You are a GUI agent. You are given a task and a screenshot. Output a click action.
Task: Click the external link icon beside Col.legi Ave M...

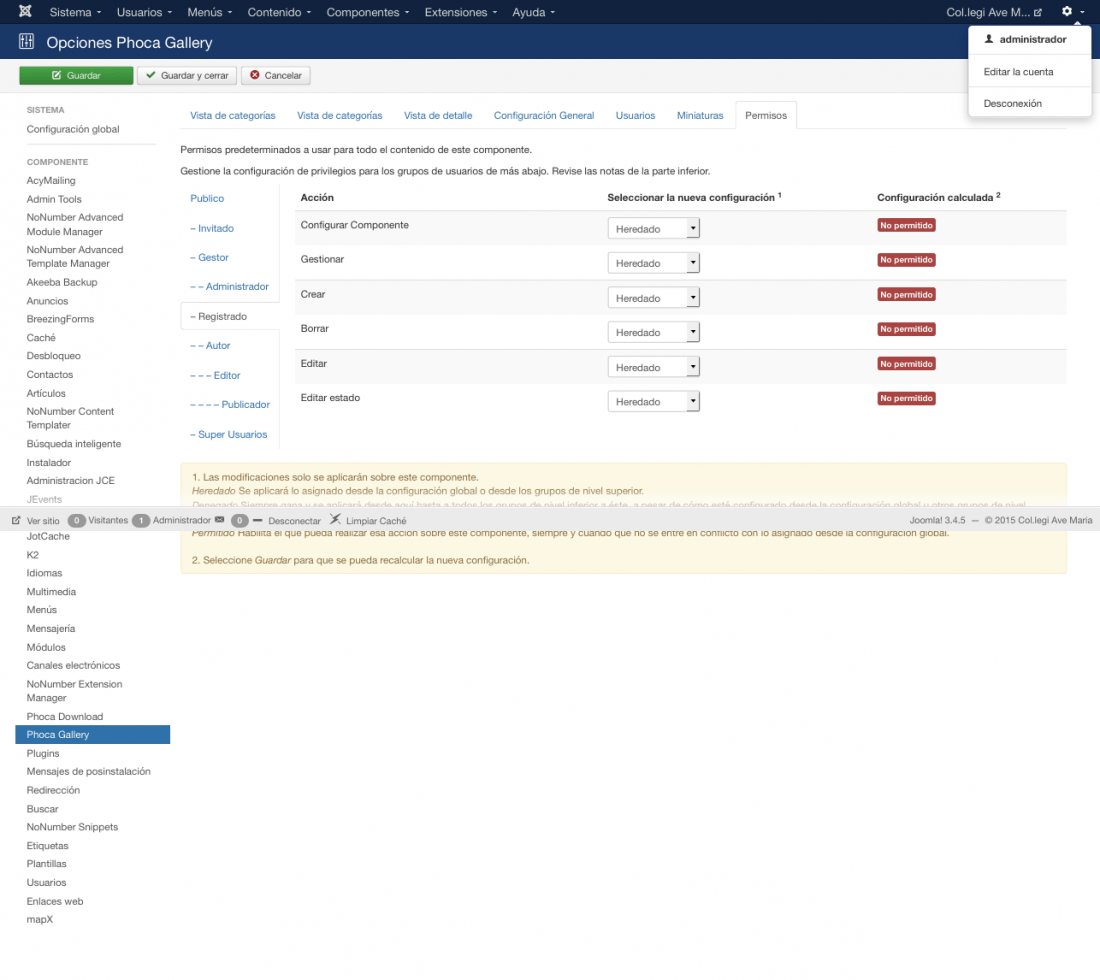(x=1038, y=13)
